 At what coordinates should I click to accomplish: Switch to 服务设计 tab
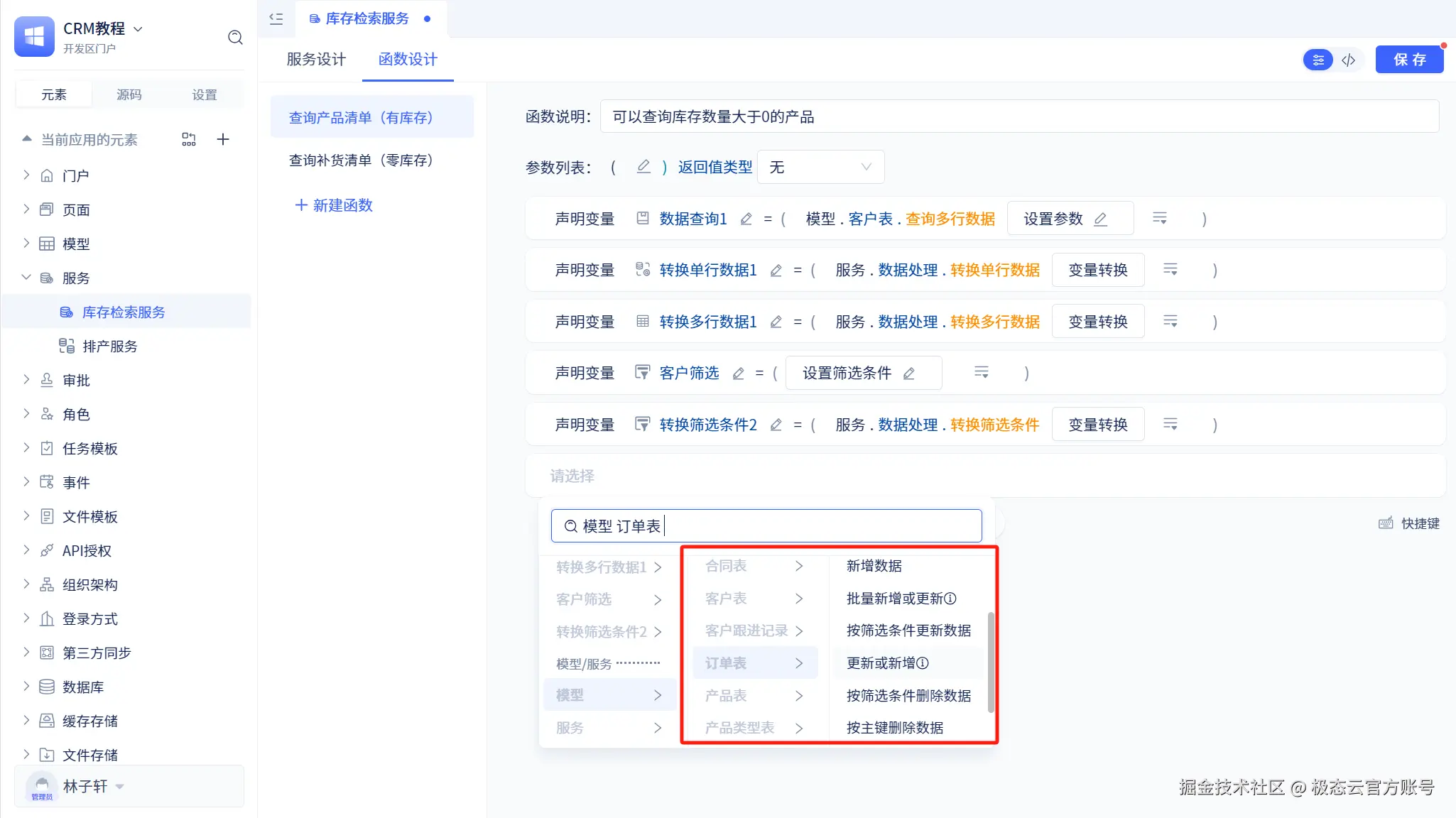tap(316, 60)
